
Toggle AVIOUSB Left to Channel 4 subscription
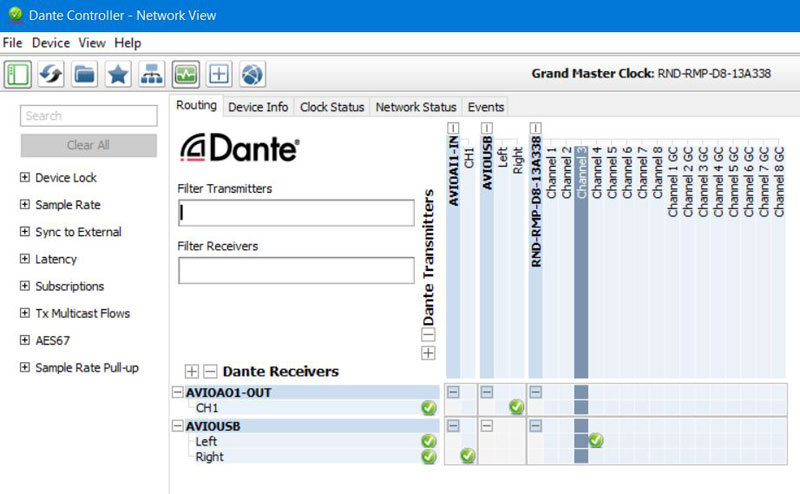(x=596, y=440)
